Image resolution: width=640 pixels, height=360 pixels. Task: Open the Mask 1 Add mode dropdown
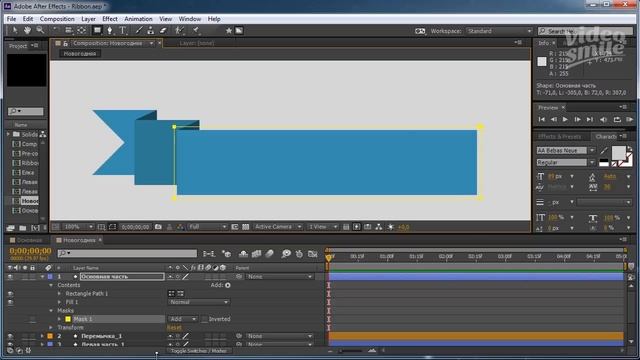[182, 319]
